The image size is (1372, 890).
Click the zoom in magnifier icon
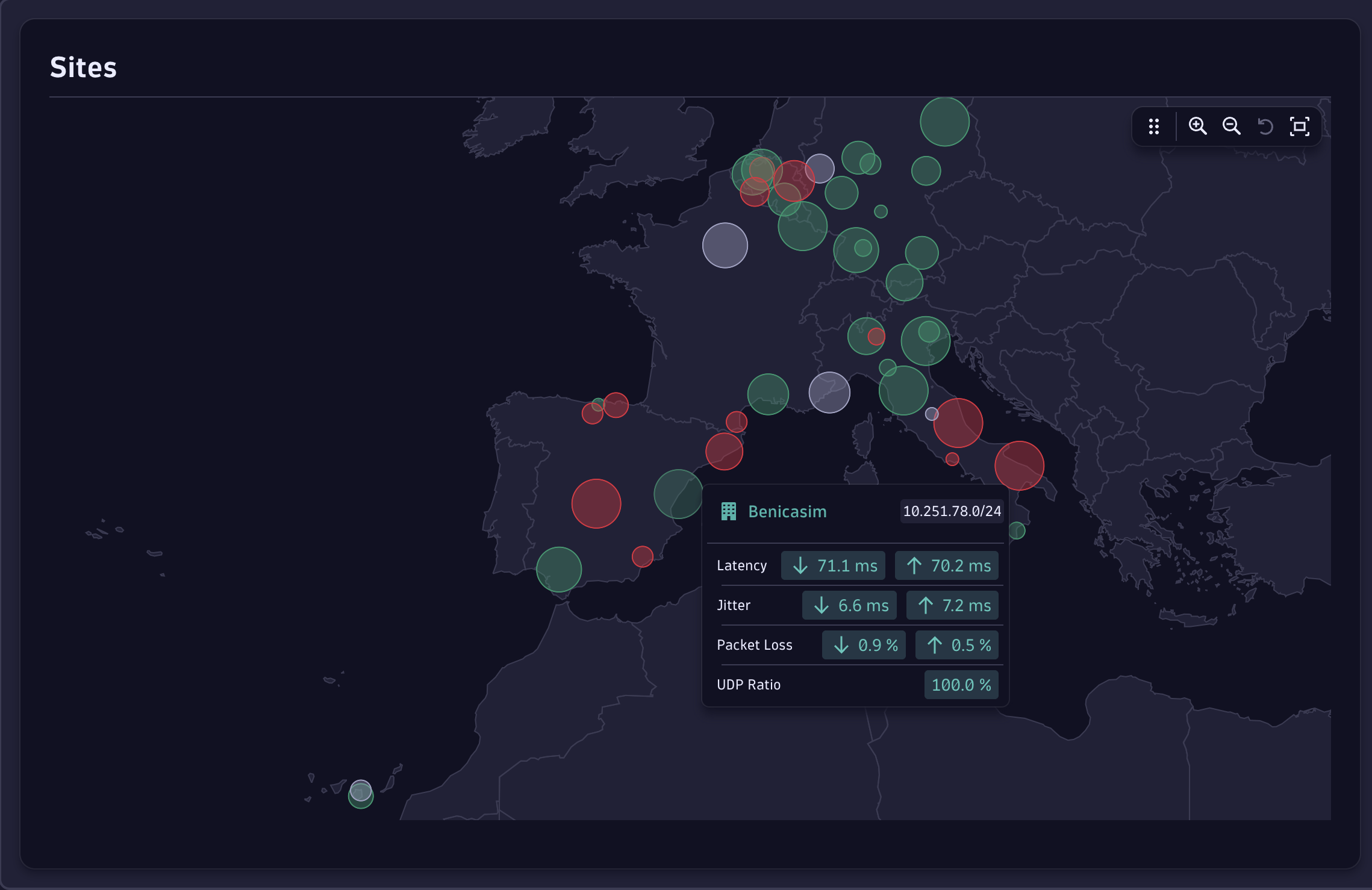tap(1197, 126)
